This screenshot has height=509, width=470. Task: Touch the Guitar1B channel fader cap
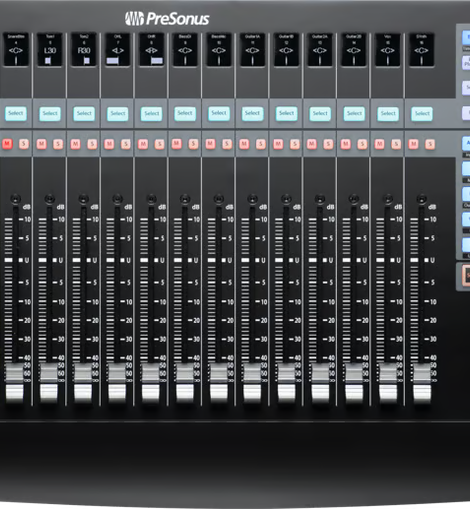tap(286, 383)
